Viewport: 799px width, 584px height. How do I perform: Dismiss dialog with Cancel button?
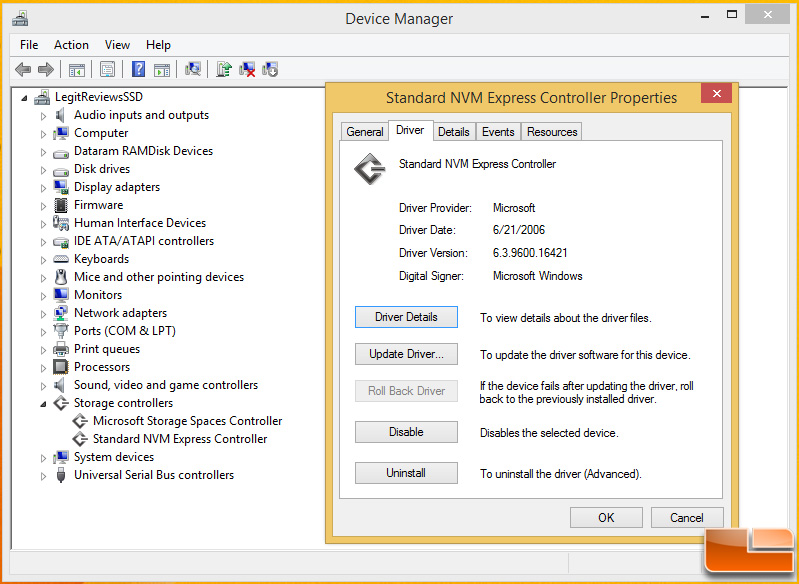pyautogui.click(x=686, y=518)
